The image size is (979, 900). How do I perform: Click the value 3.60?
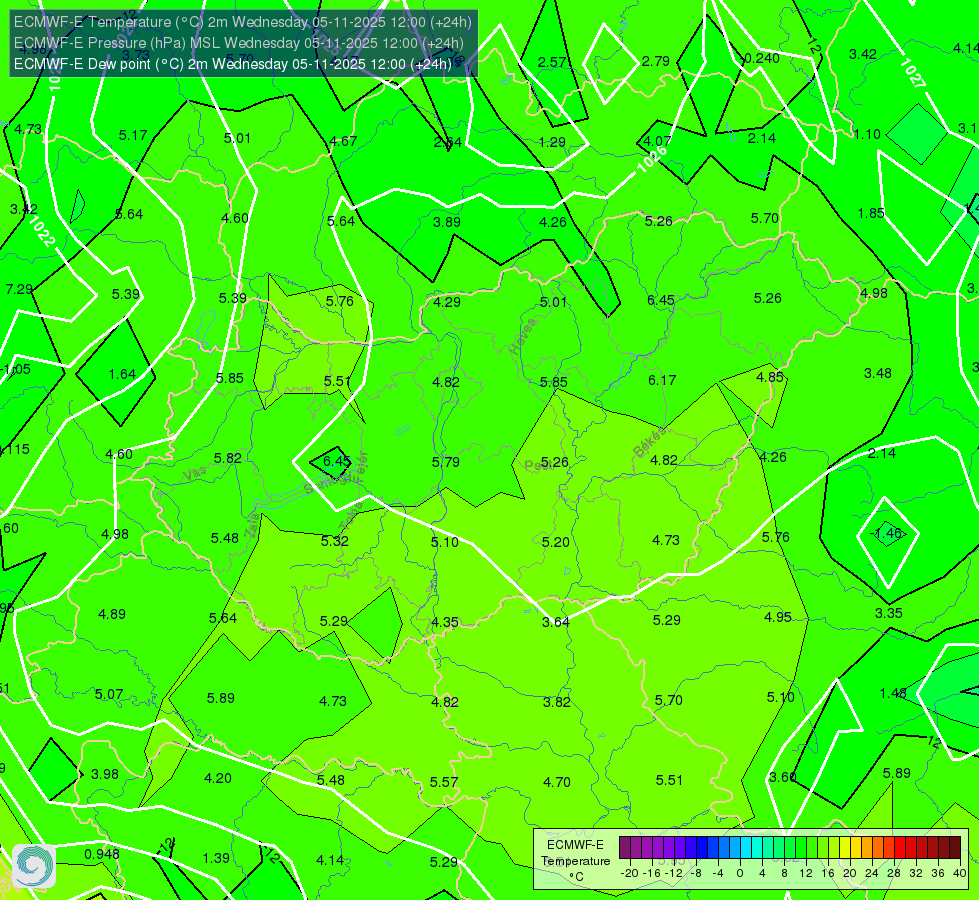coord(782,778)
